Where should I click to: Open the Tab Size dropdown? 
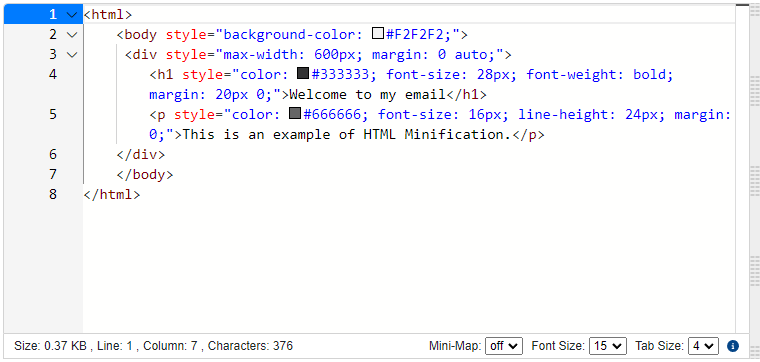pyautogui.click(x=703, y=346)
